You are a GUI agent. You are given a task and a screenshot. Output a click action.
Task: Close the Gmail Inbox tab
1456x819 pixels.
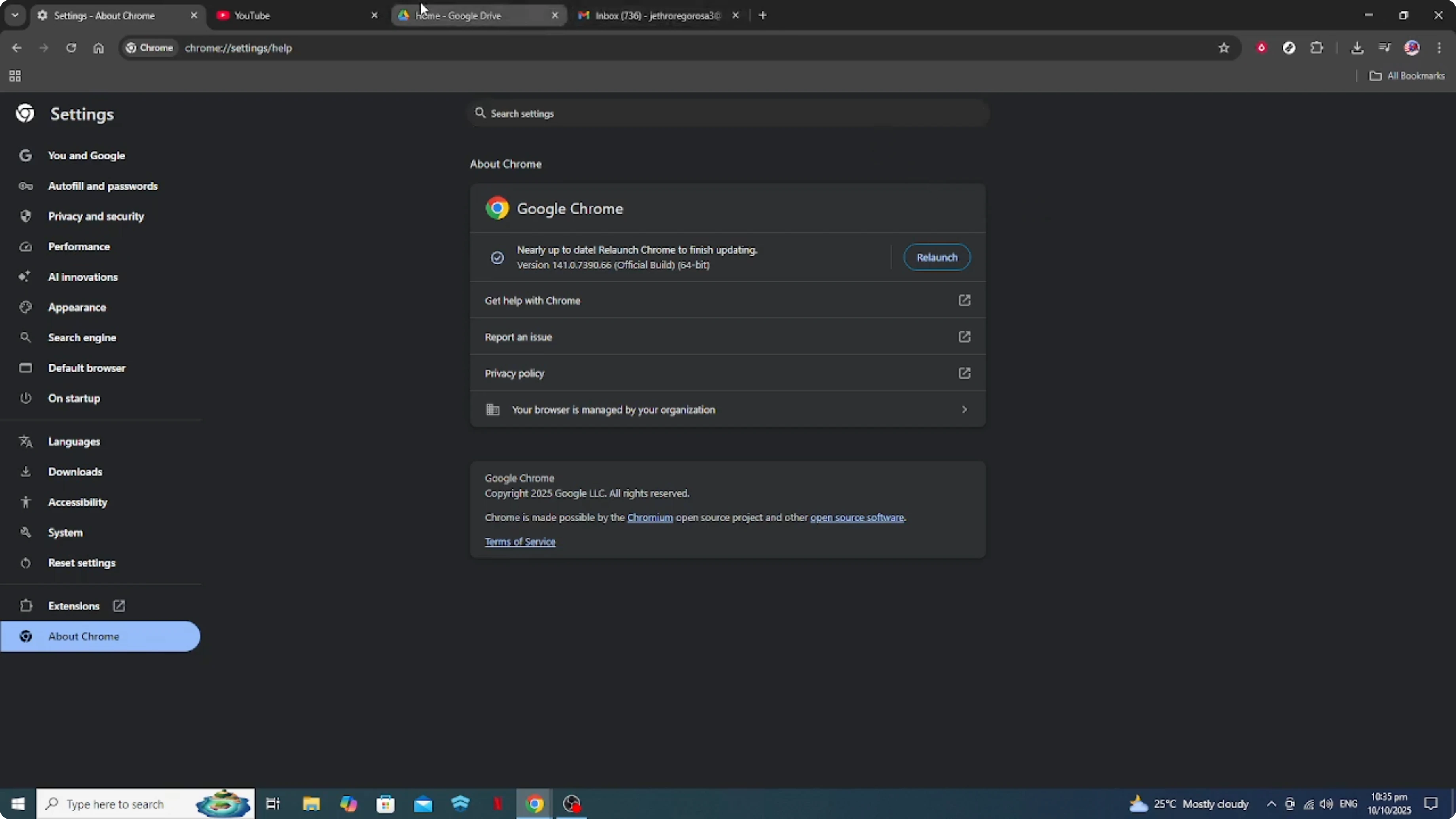[736, 15]
